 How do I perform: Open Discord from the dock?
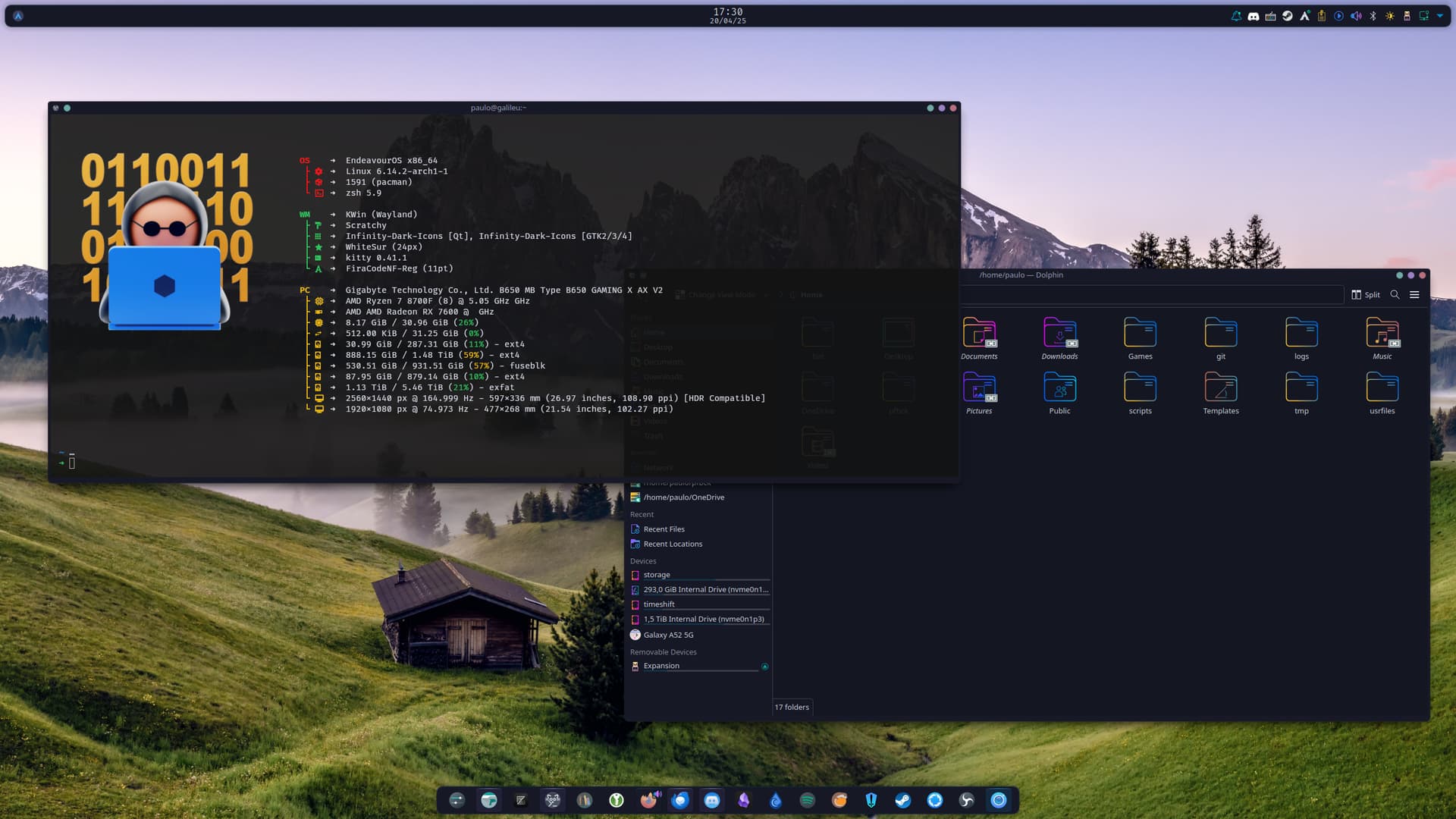712,800
